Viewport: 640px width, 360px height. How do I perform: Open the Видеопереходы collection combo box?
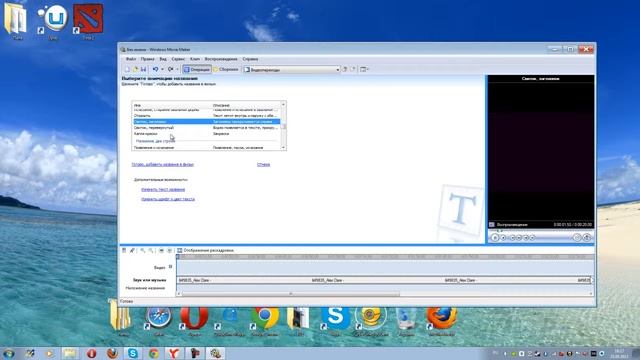point(291,70)
